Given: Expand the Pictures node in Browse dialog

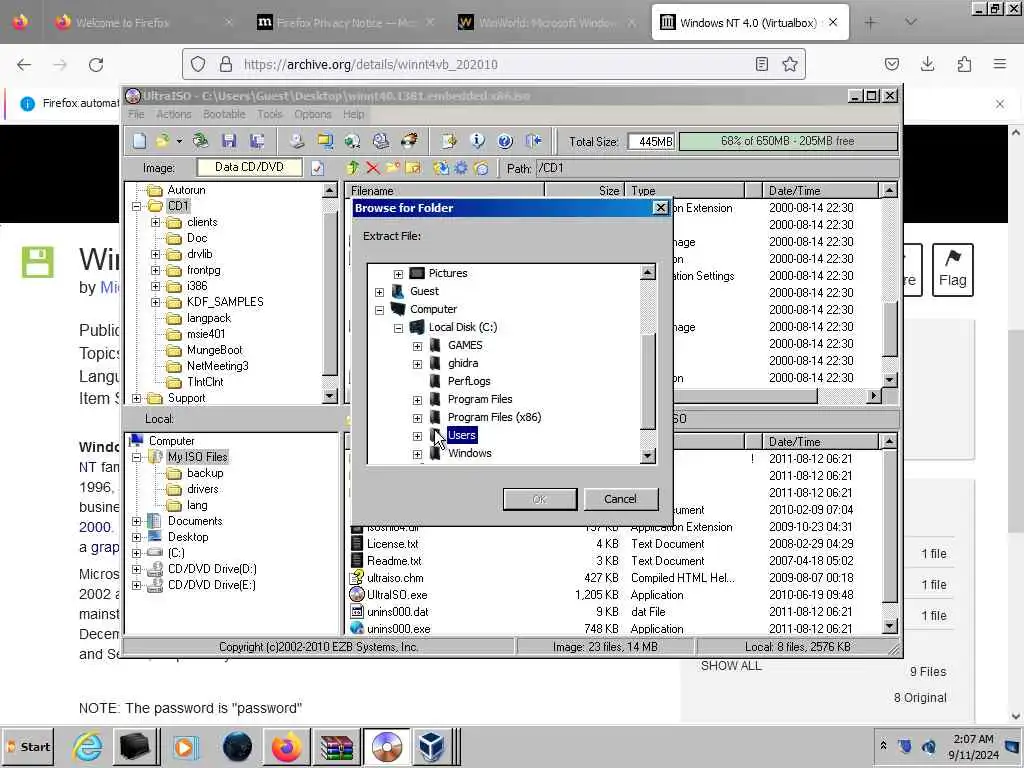Looking at the screenshot, I should click(x=398, y=274).
